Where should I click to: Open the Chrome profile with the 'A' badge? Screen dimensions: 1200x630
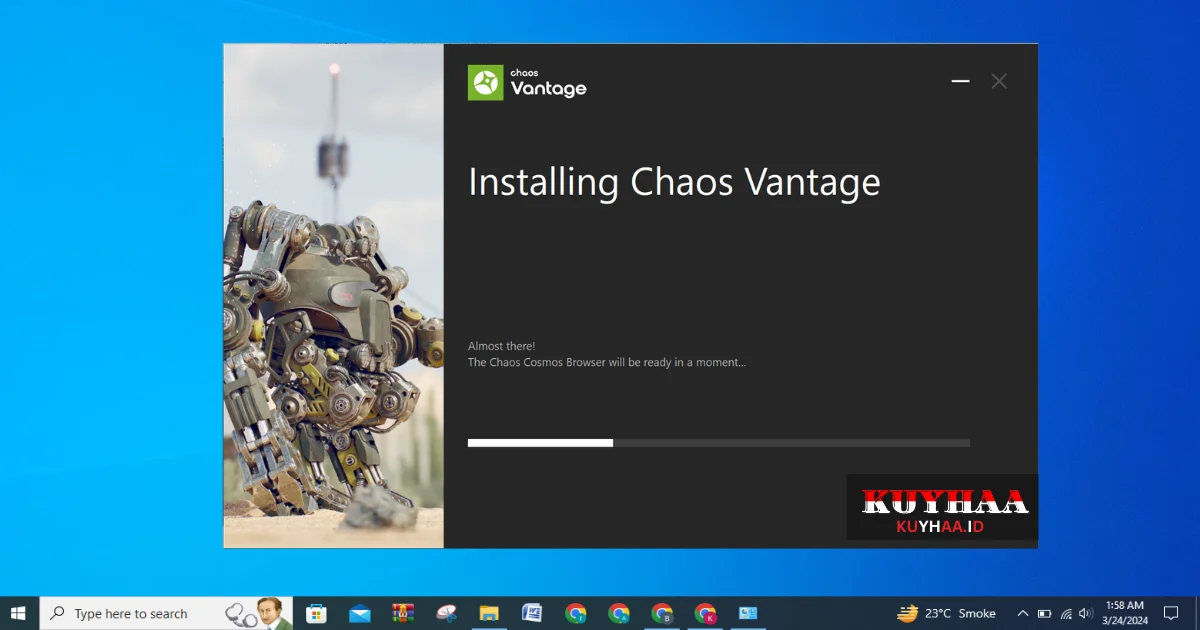tap(619, 613)
